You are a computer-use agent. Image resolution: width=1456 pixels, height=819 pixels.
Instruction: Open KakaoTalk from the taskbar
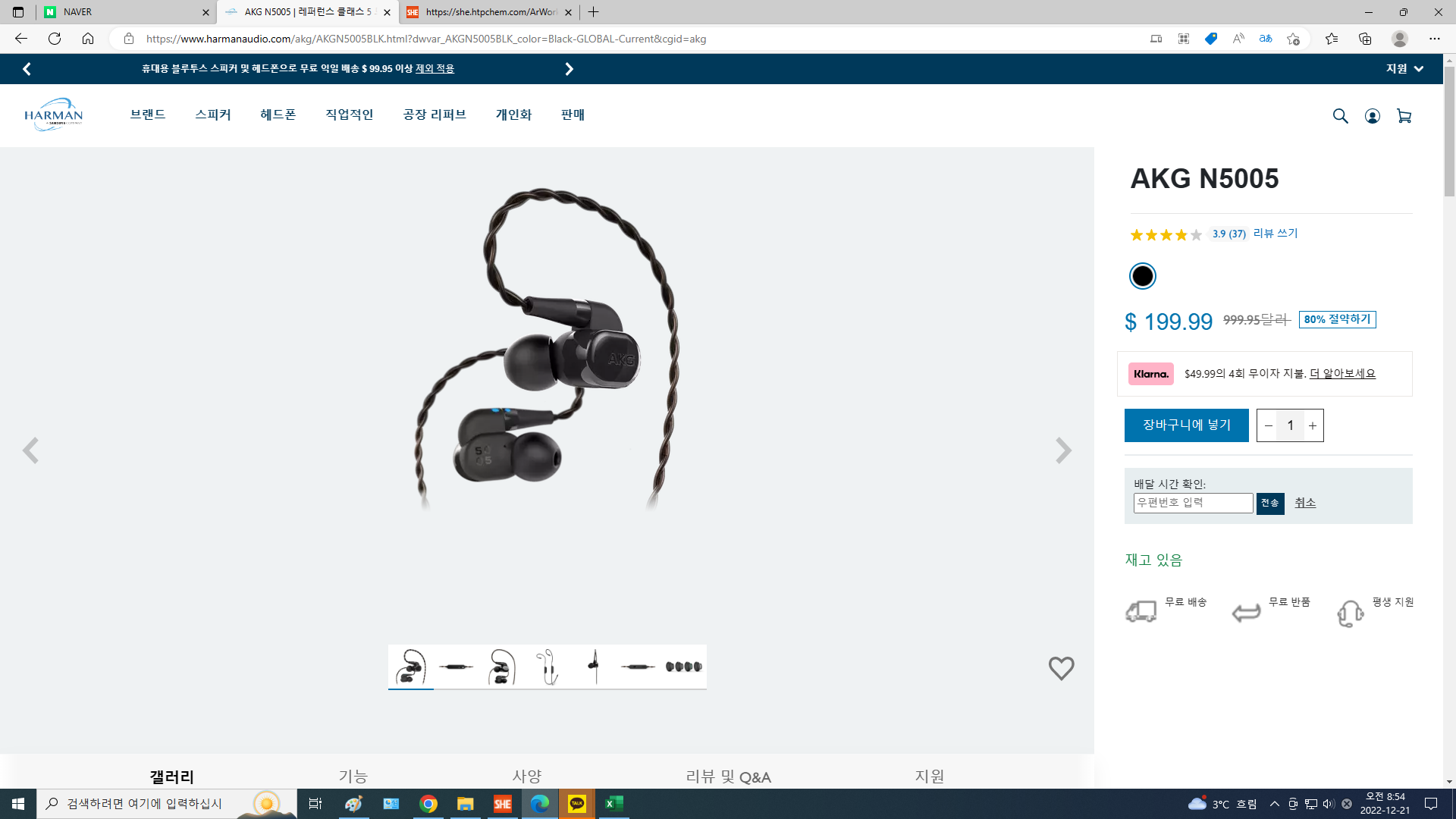(576, 804)
